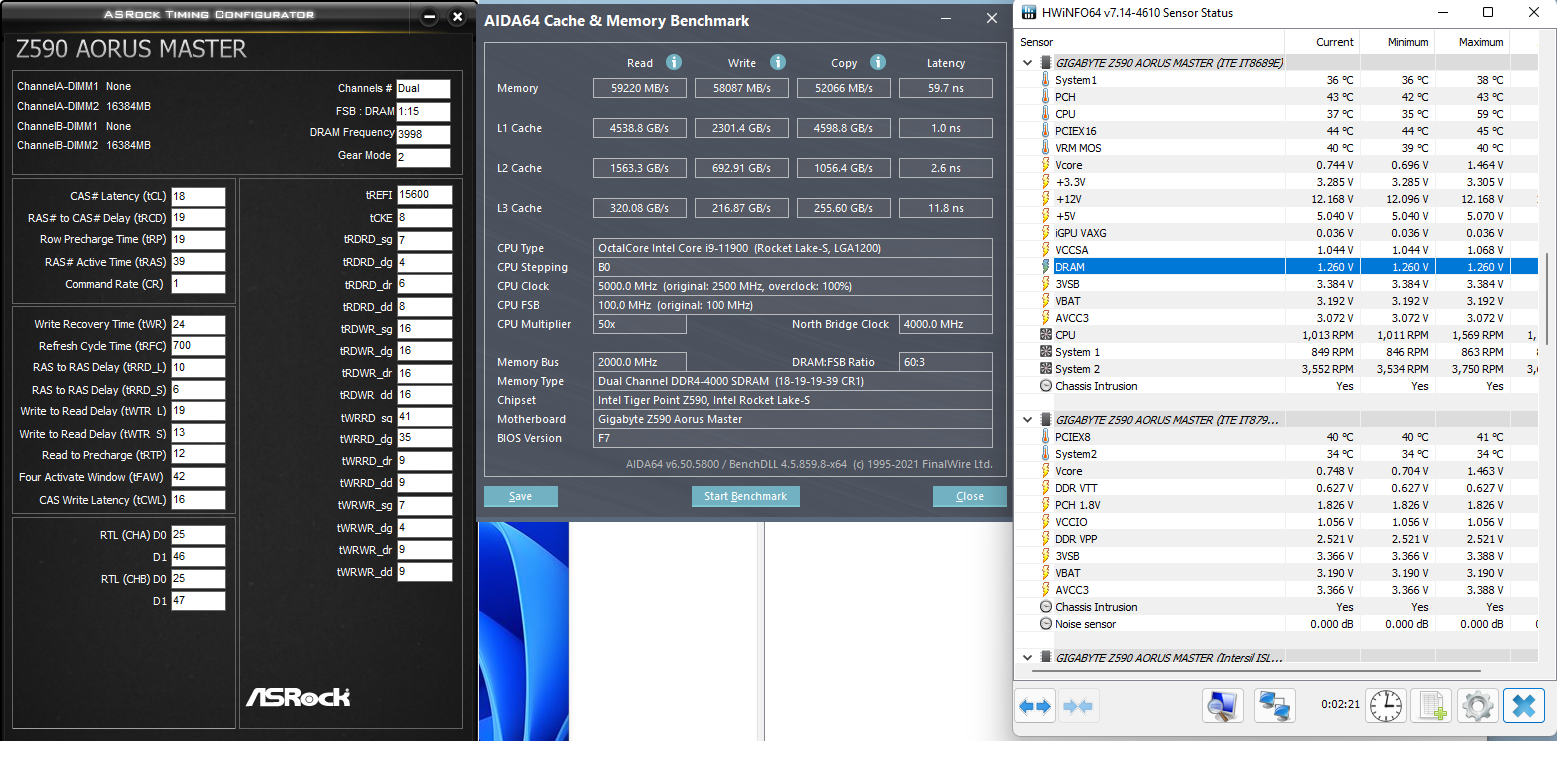Click the CPU Type field in AIDA64

pos(793,248)
